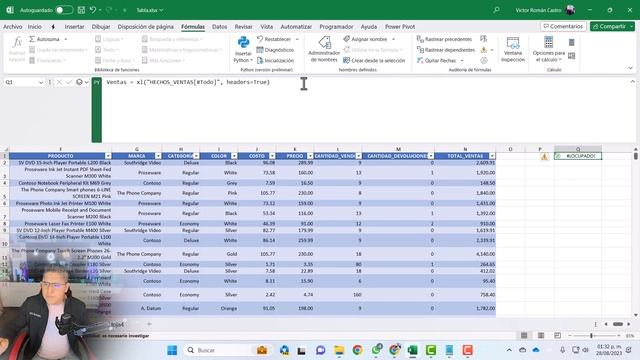Open the MARCA column filter dropdown
Screen dimensions: 640x360
point(158,156)
